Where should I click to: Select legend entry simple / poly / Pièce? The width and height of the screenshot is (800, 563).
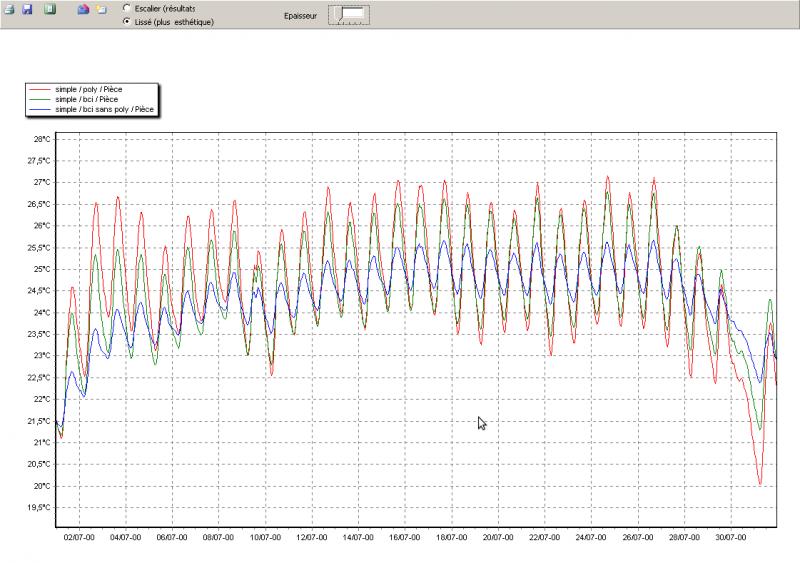click(89, 89)
